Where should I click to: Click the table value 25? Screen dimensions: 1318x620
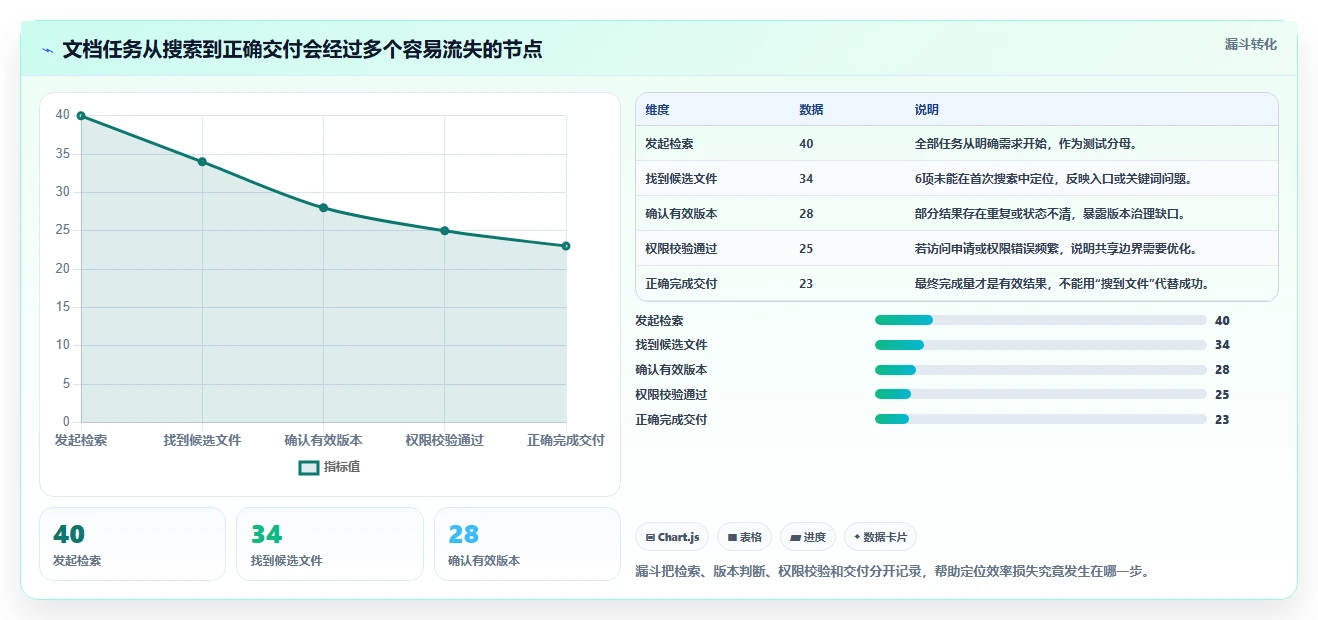click(x=806, y=249)
